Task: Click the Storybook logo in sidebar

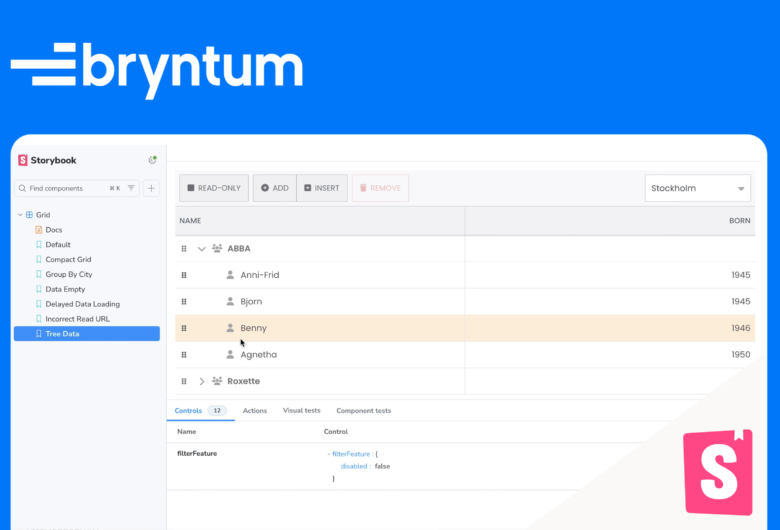Action: pos(47,160)
